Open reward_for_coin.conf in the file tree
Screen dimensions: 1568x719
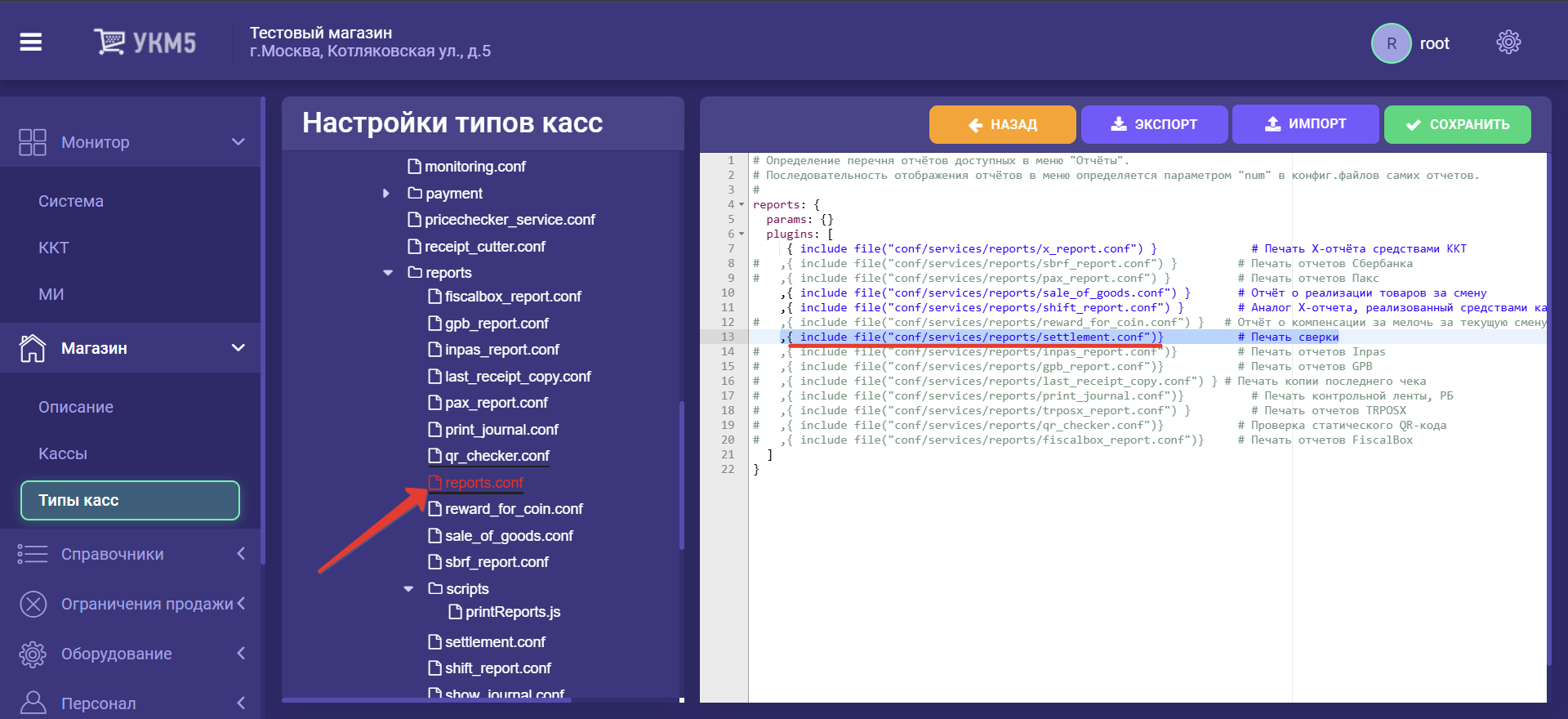tap(514, 509)
